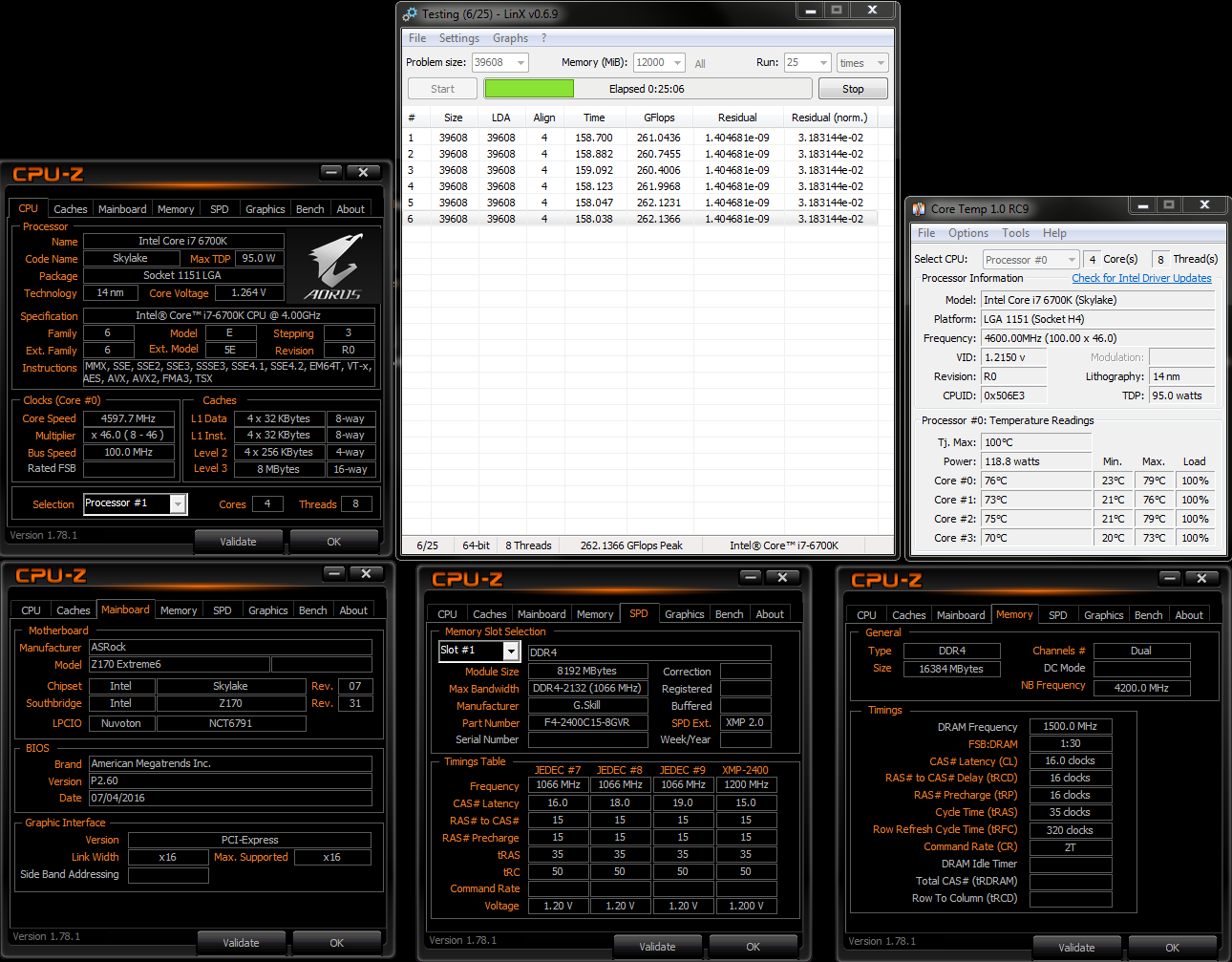Image resolution: width=1232 pixels, height=962 pixels.
Task: Open Core Temp Help menu
Action: pyautogui.click(x=1054, y=233)
